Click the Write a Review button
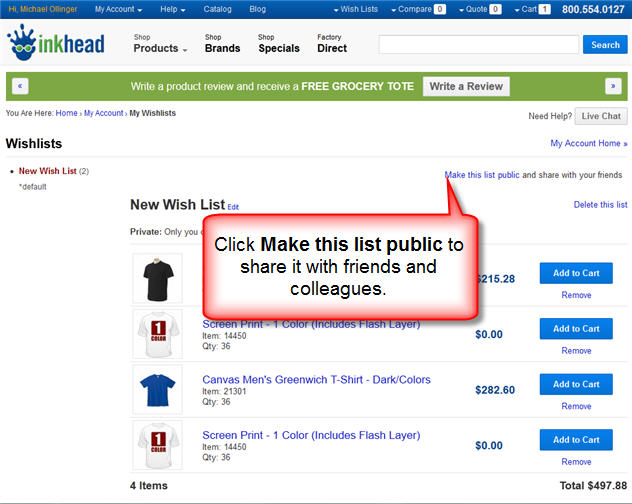This screenshot has width=632, height=504. (465, 87)
